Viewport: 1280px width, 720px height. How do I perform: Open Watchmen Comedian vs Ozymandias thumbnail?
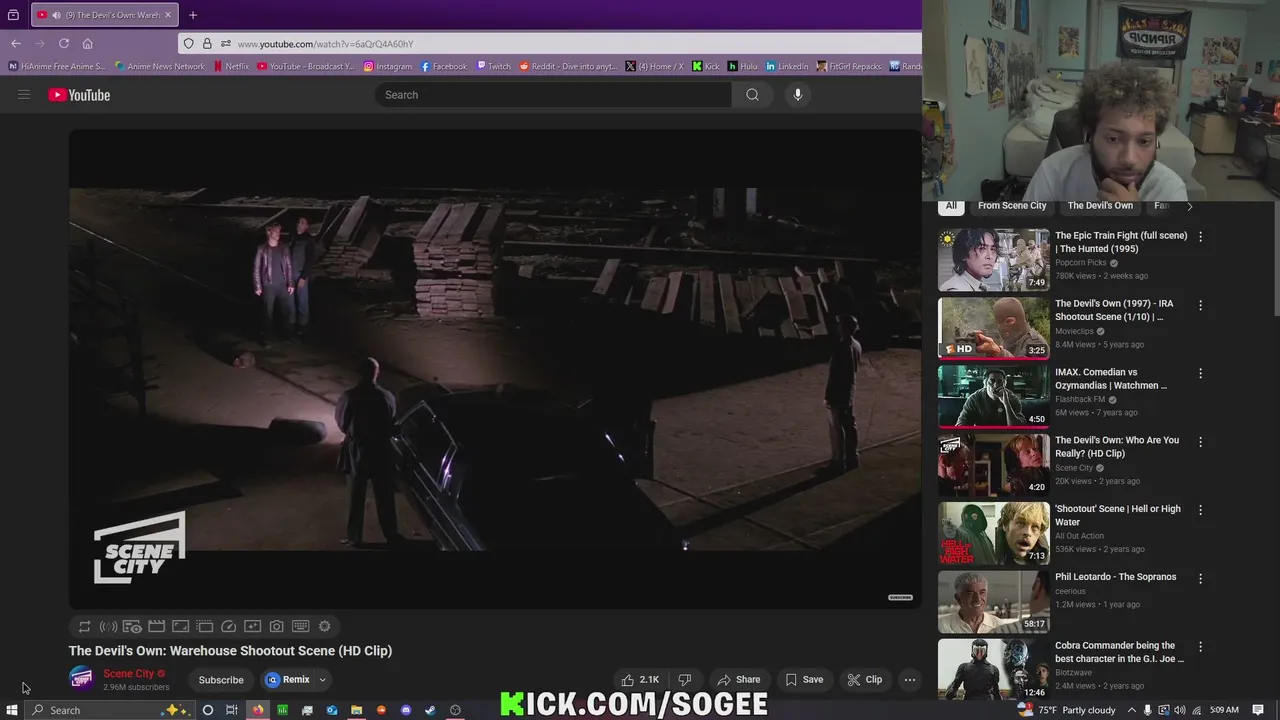click(x=993, y=396)
